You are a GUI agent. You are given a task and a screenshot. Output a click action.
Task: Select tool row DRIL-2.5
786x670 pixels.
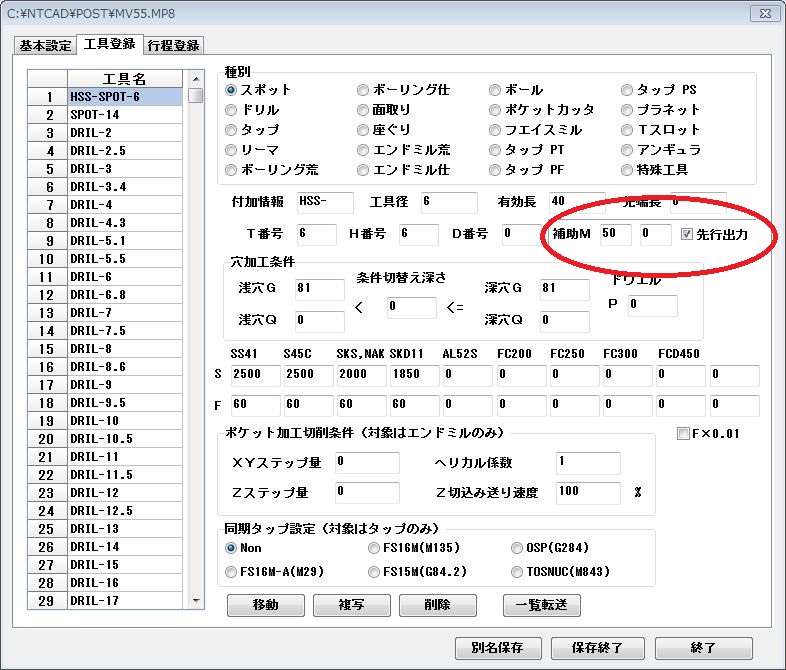(x=125, y=151)
